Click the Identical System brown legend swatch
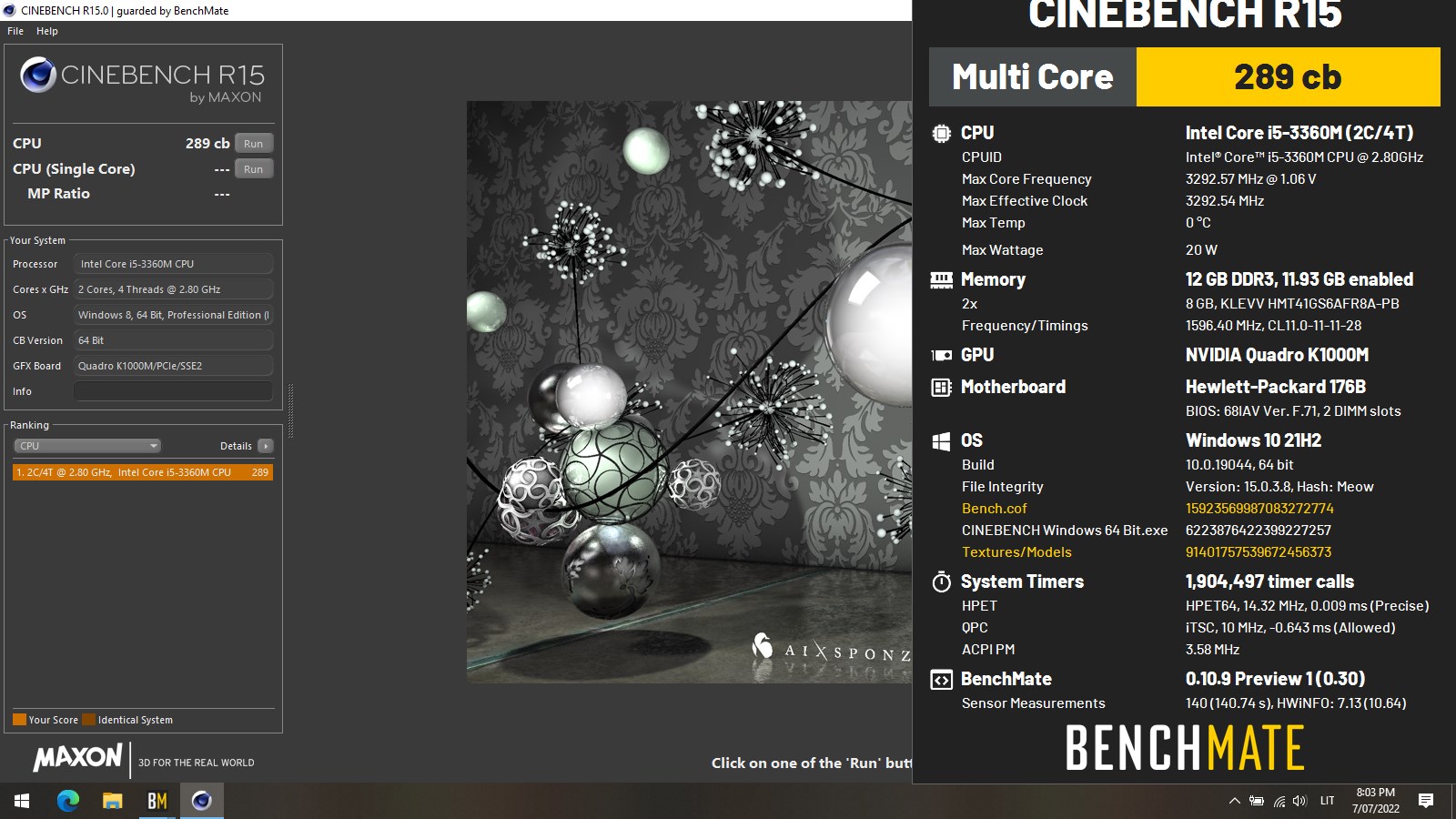Viewport: 1456px width, 819px height. [x=88, y=720]
